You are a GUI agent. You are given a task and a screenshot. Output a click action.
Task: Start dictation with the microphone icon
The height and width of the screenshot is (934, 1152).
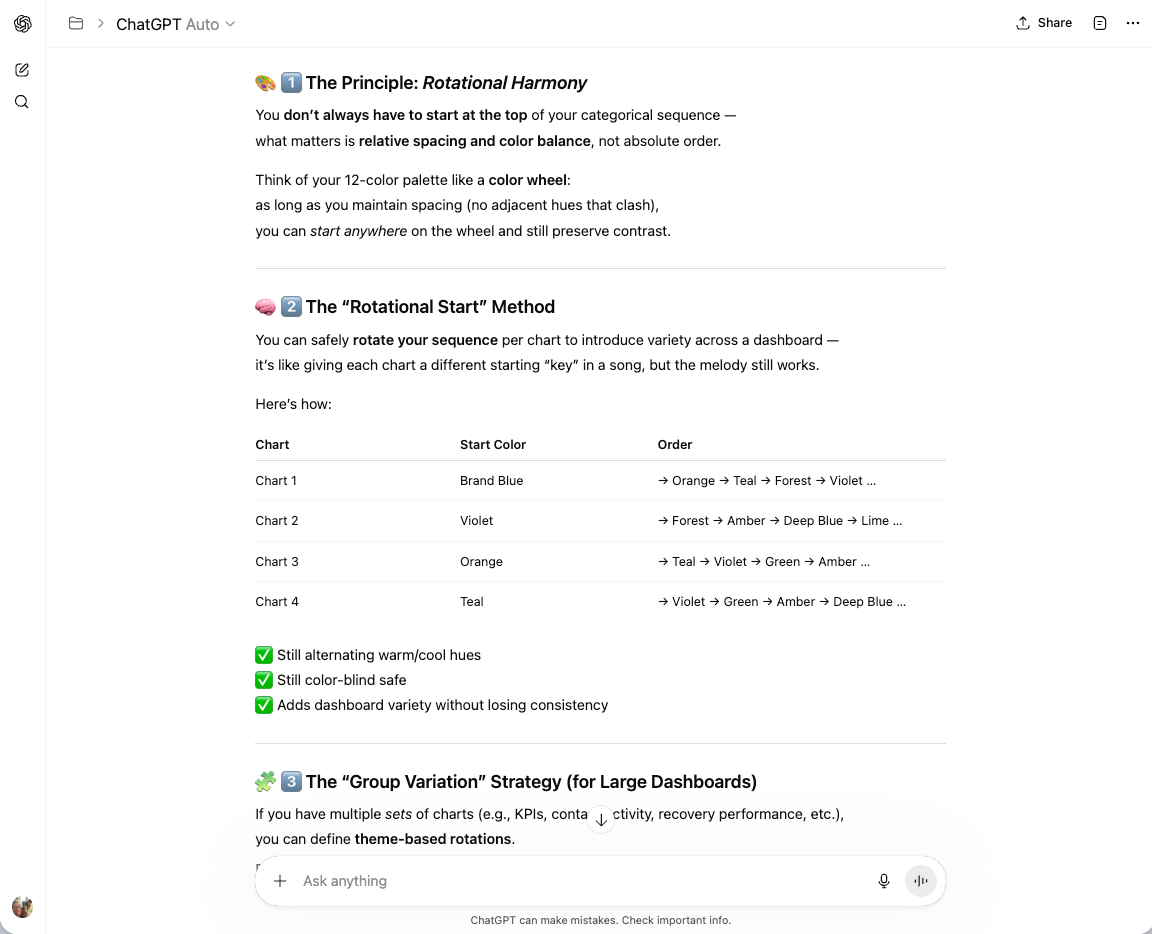pos(884,881)
